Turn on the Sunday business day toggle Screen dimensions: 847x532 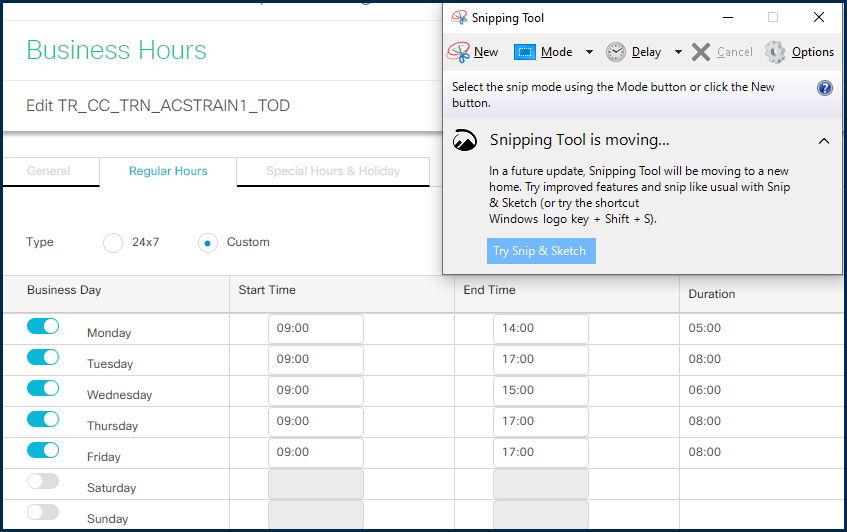(x=43, y=511)
